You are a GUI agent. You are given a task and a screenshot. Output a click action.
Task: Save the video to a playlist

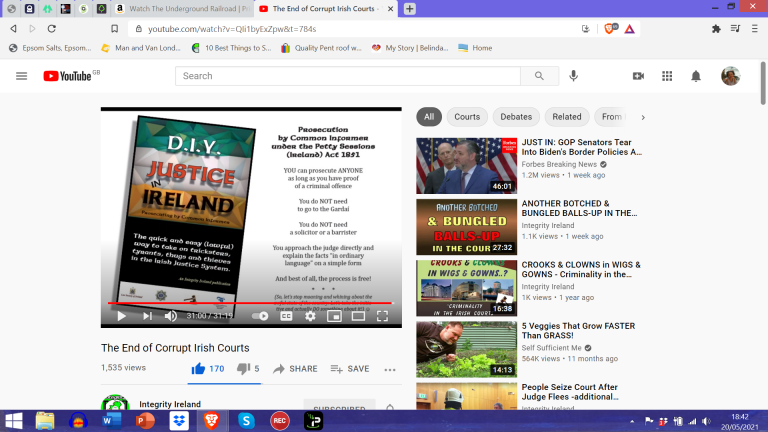(350, 368)
